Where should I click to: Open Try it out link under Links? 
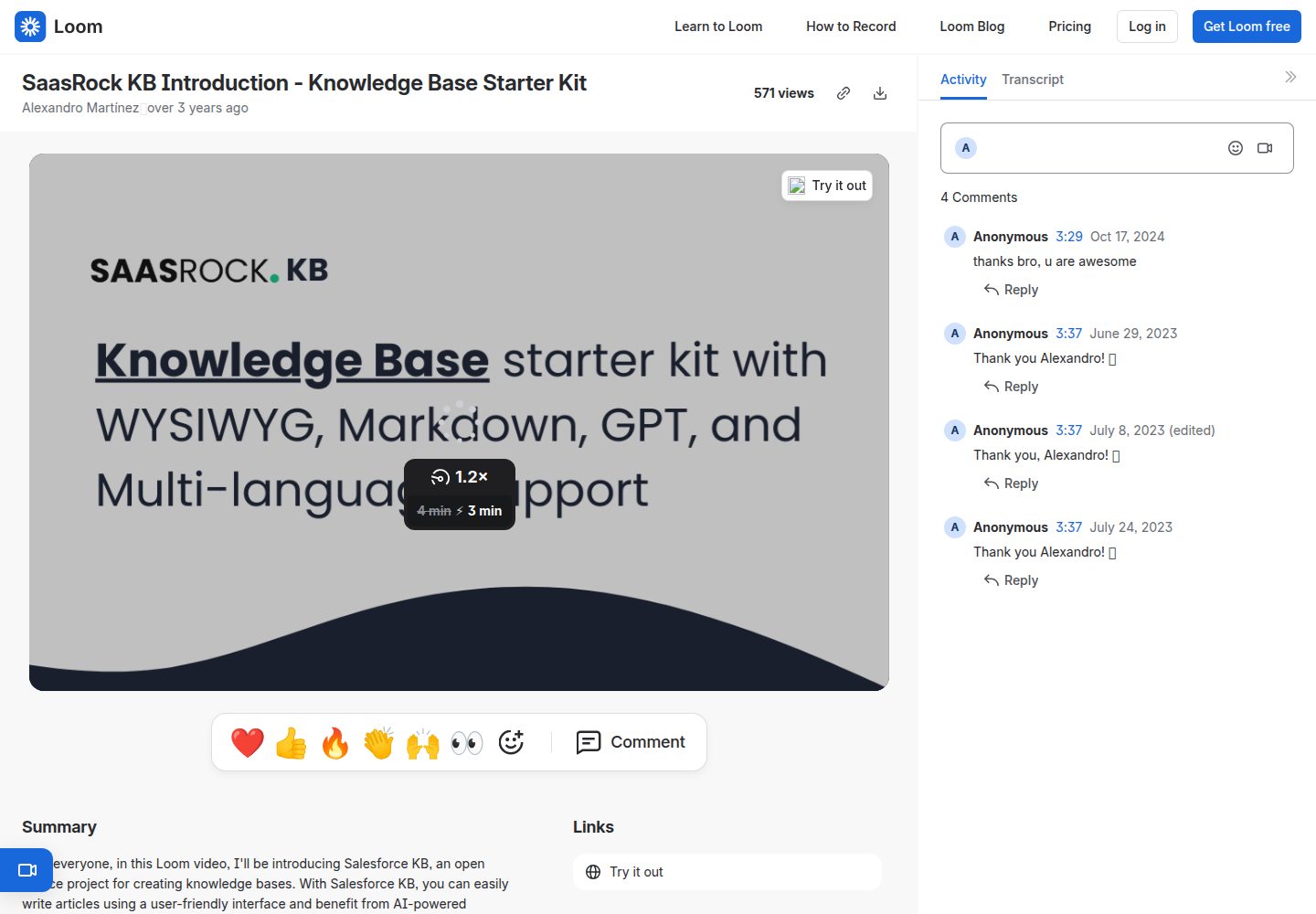(727, 872)
